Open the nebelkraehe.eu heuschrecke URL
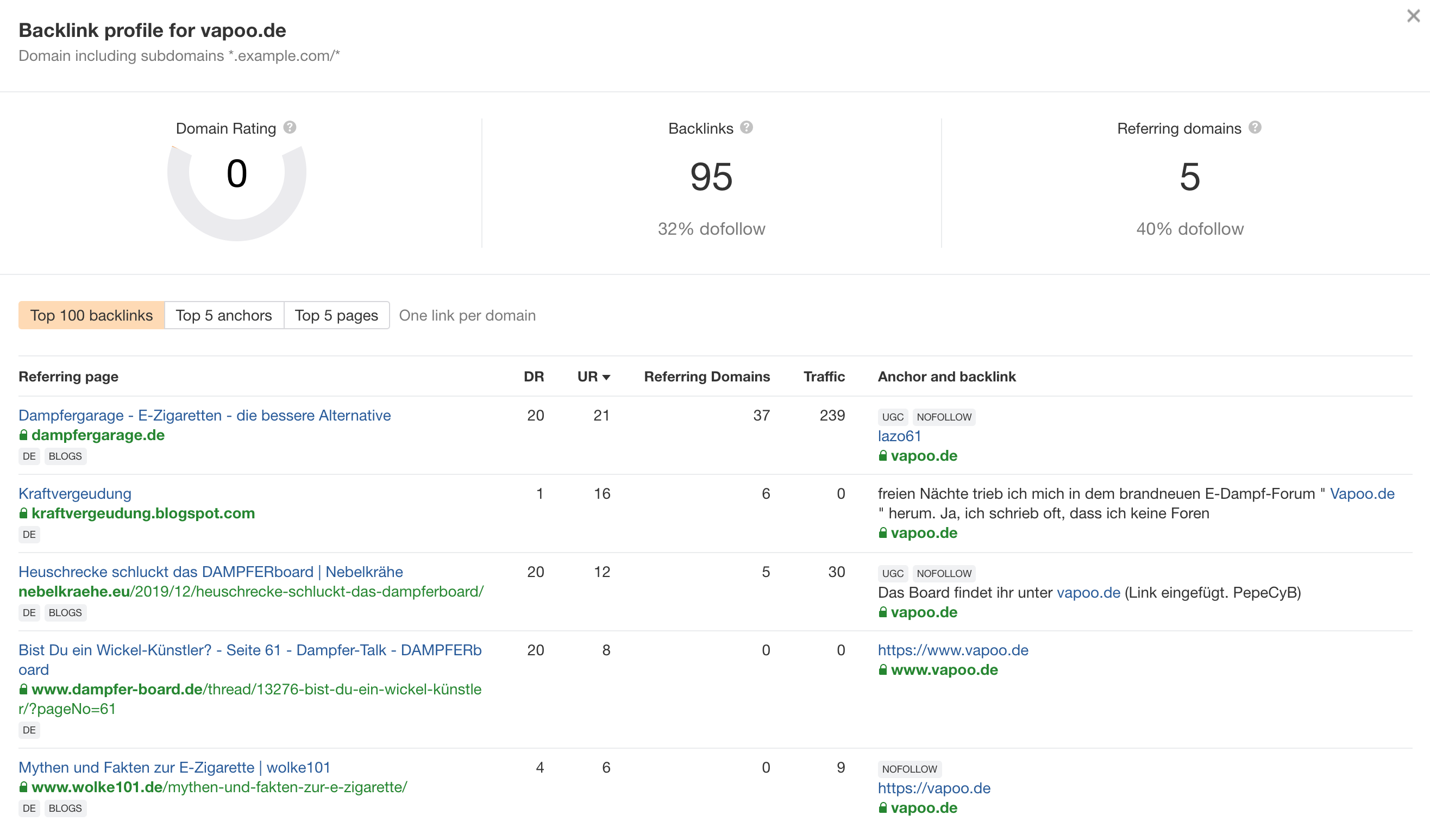Image resolution: width=1430 pixels, height=840 pixels. click(251, 592)
